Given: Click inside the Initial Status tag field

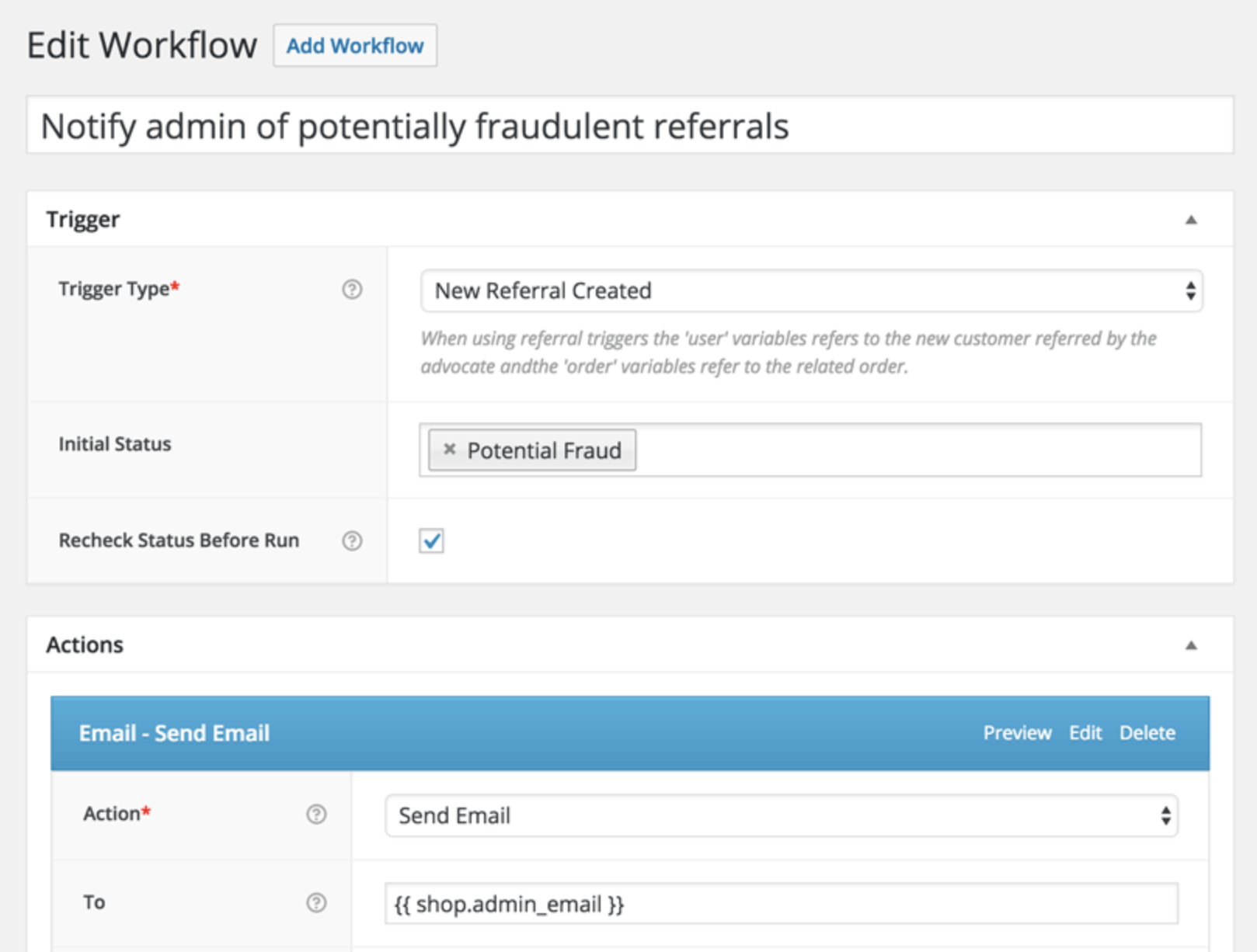Looking at the screenshot, I should coord(917,450).
